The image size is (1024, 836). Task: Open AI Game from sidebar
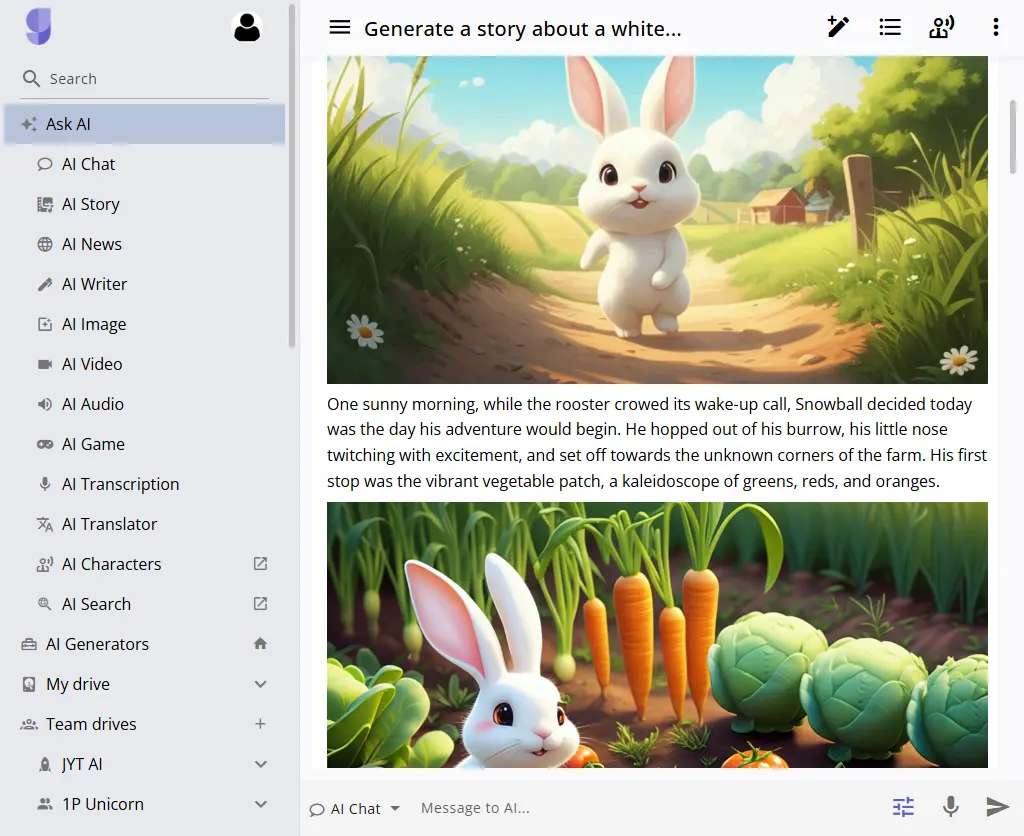coord(144,444)
